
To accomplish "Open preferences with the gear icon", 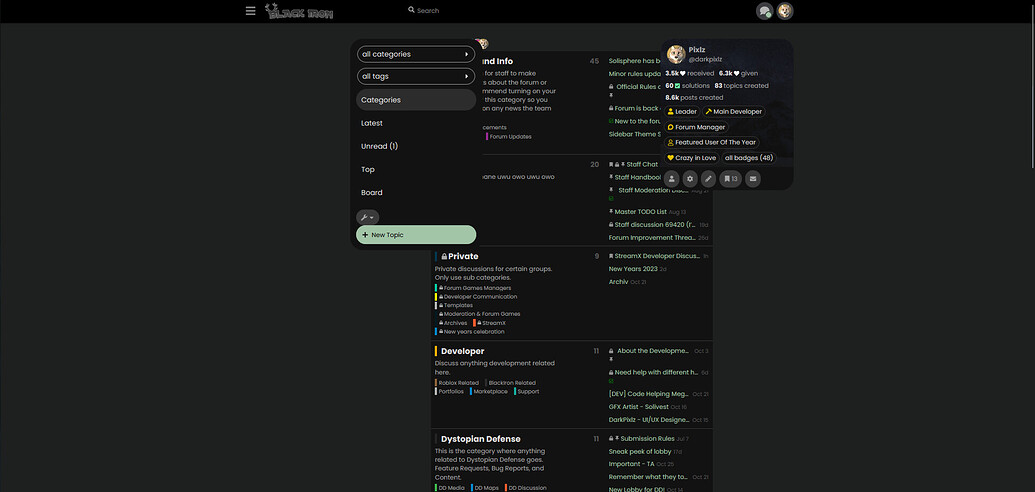I will pyautogui.click(x=690, y=178).
